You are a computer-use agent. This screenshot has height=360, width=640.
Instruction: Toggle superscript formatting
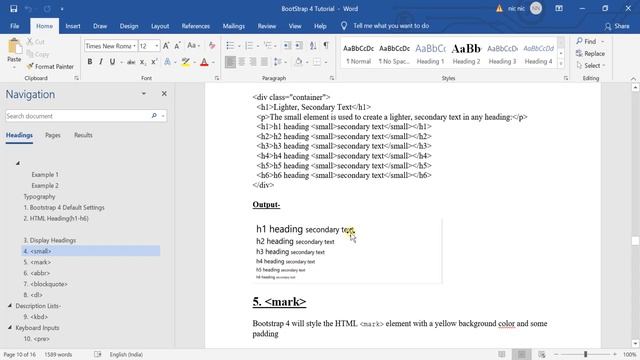coord(154,62)
